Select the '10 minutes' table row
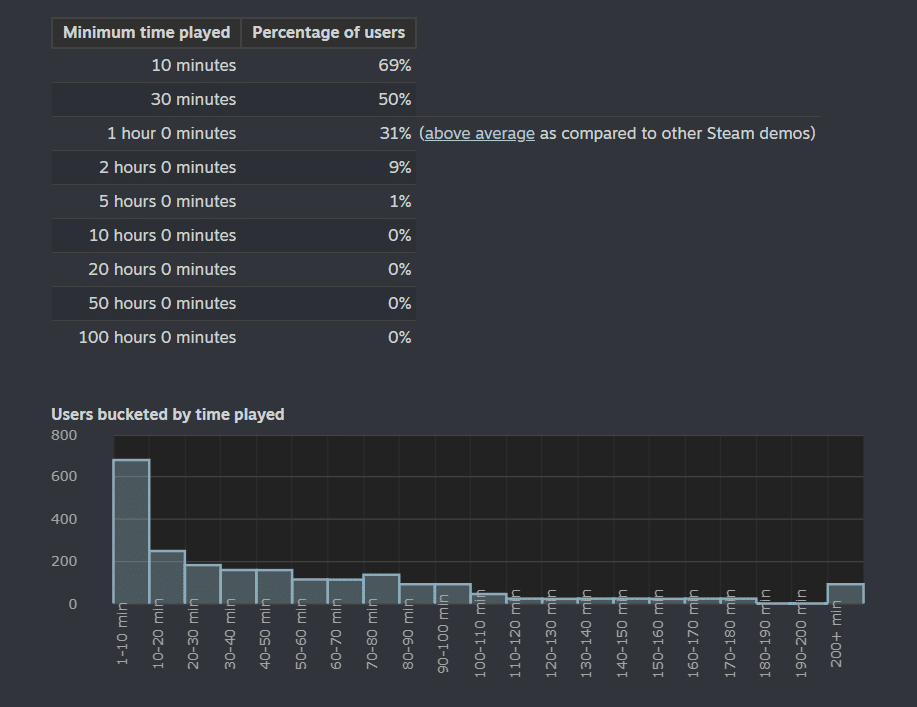This screenshot has height=707, width=917. [234, 65]
